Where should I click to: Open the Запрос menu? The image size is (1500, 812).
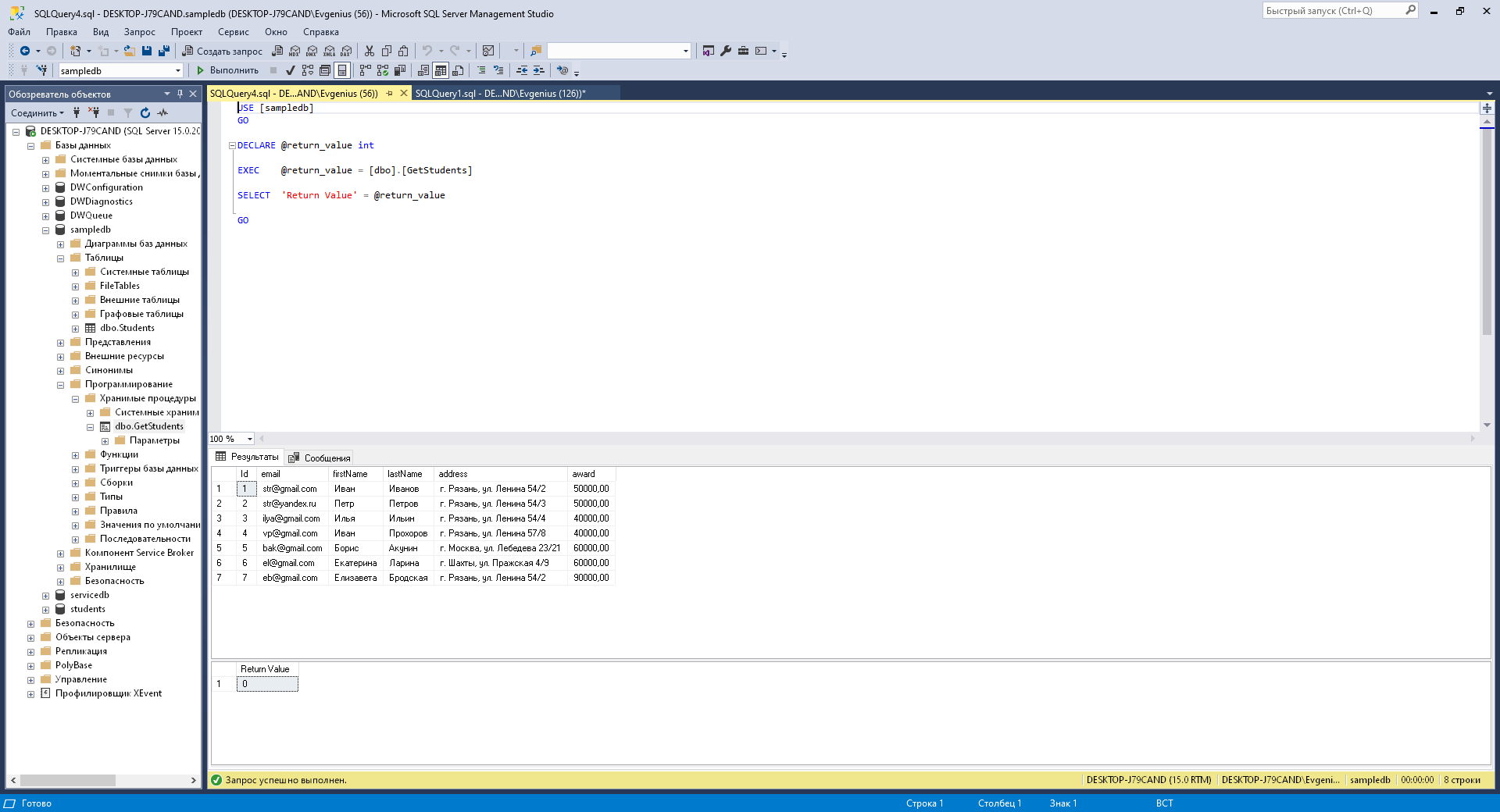139,32
